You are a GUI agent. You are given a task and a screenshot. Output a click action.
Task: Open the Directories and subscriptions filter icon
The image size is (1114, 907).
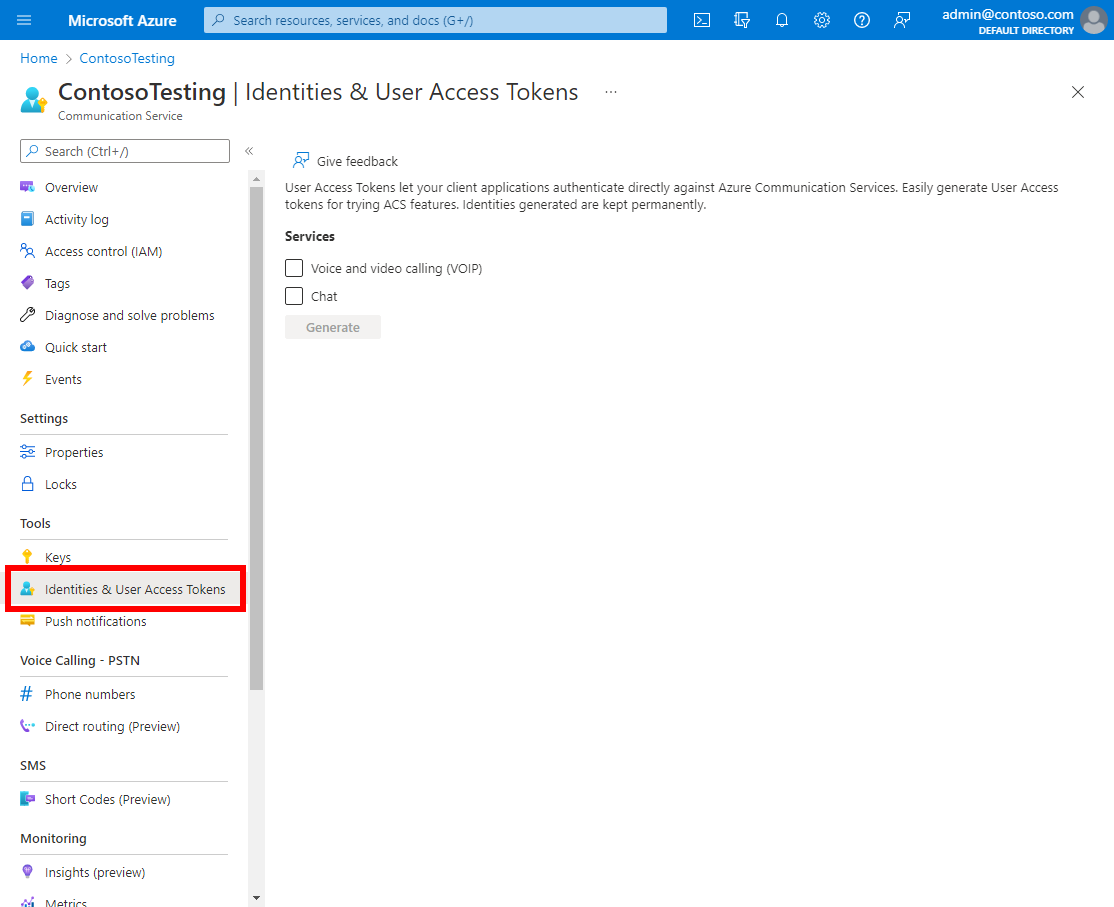(742, 20)
